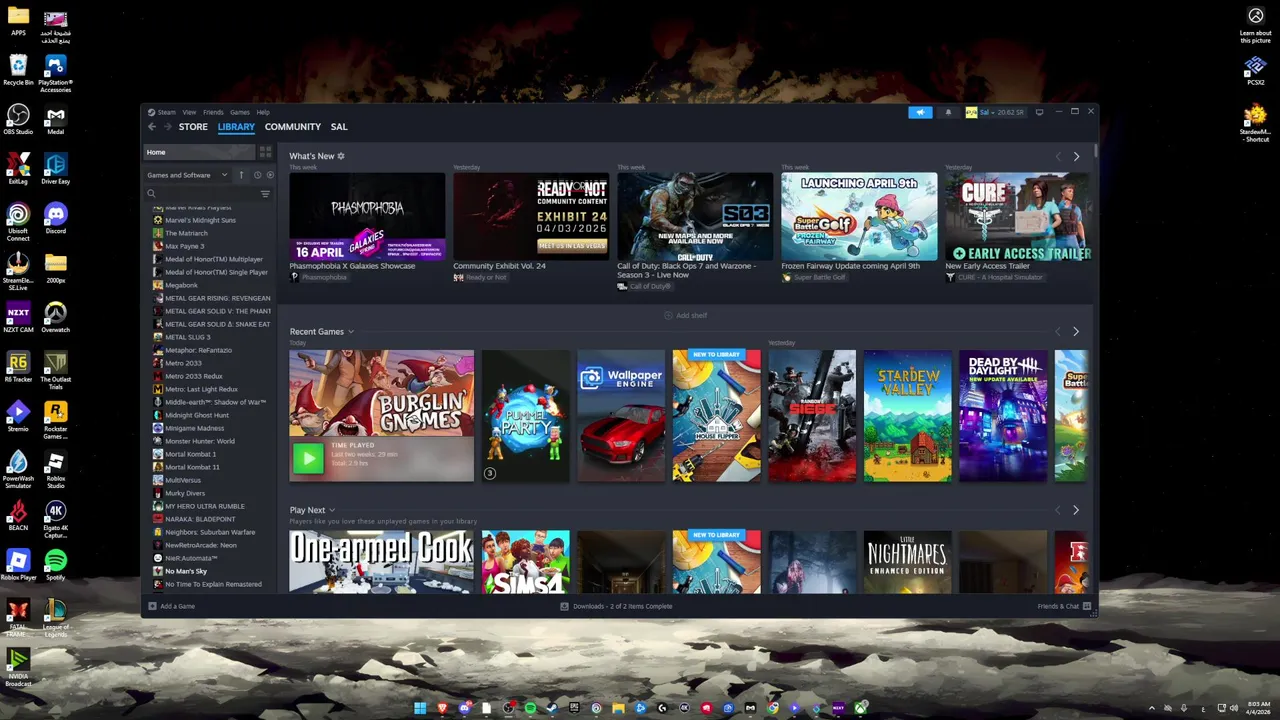Open Spotify desktop shortcut
Image resolution: width=1280 pixels, height=720 pixels.
click(55, 565)
